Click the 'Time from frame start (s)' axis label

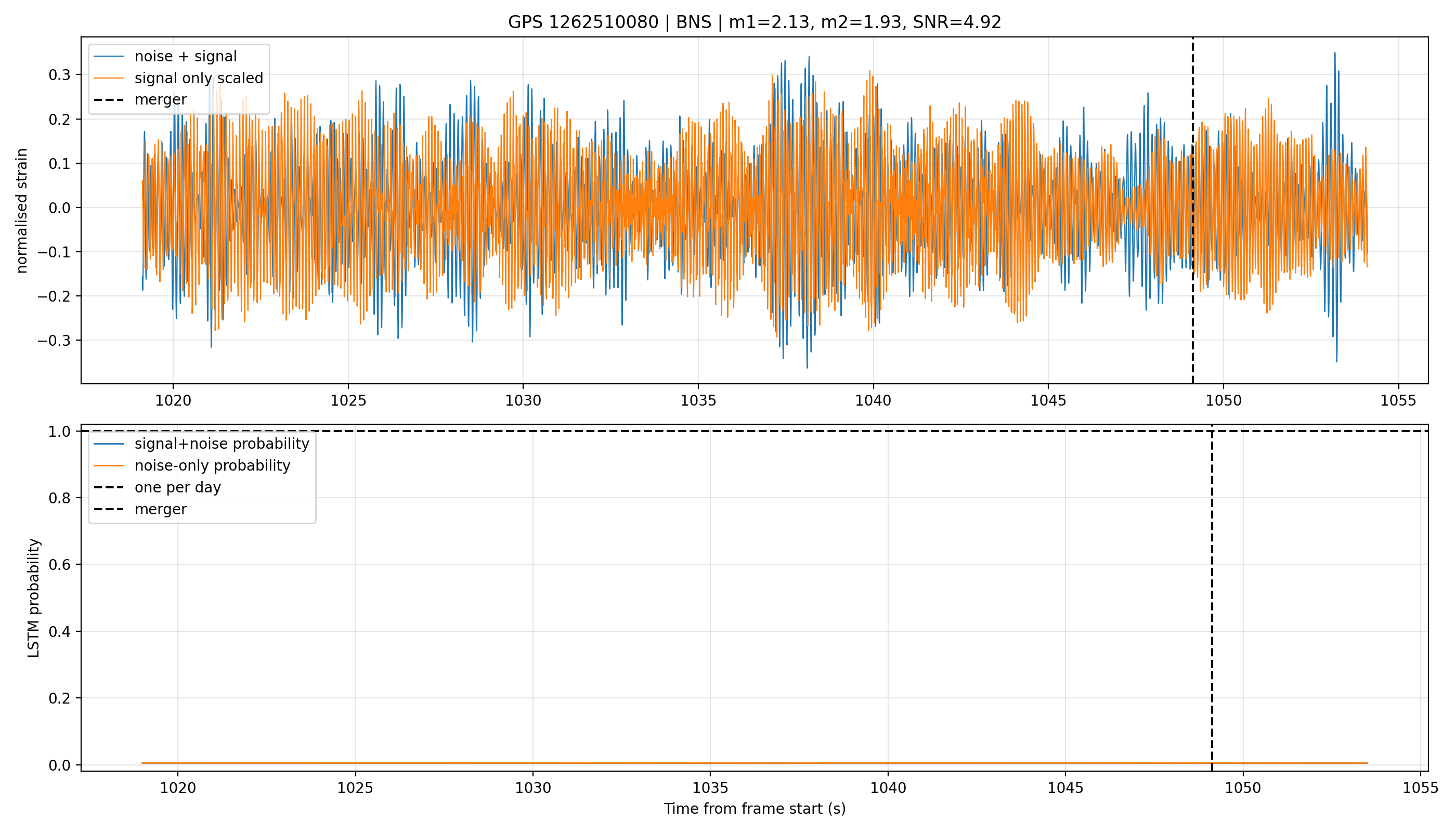(755, 809)
